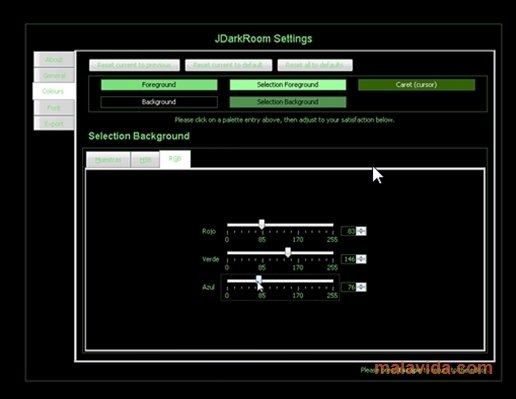Open the General settings tab
The height and width of the screenshot is (399, 516).
(54, 75)
